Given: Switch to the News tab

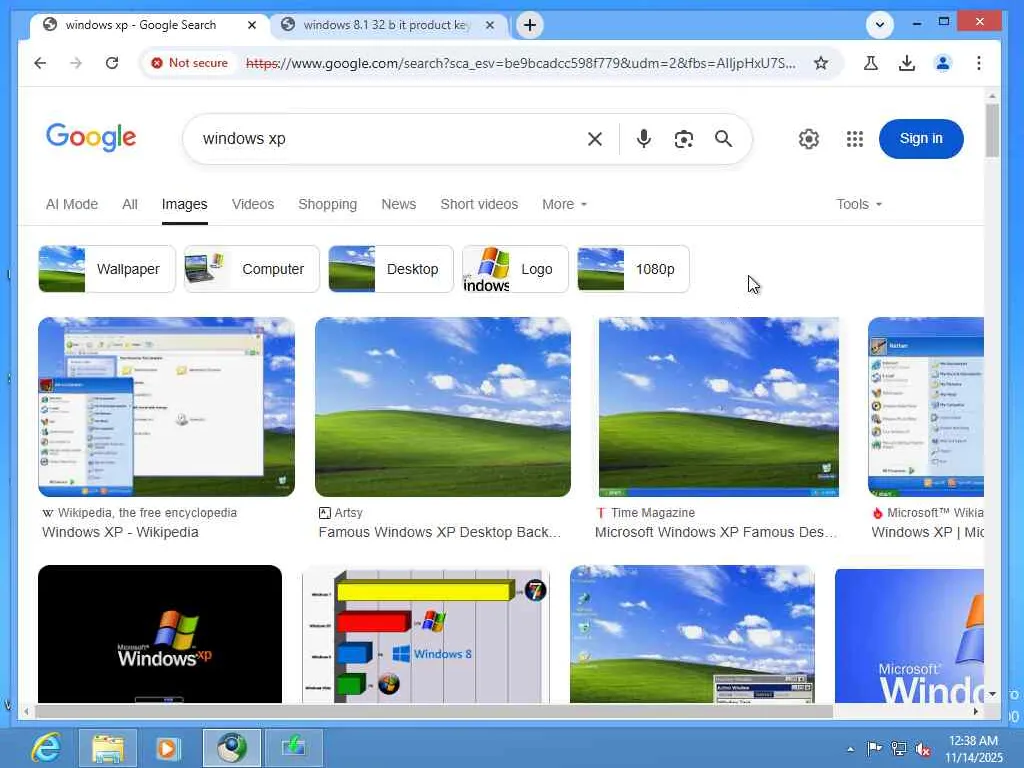Looking at the screenshot, I should [x=398, y=204].
